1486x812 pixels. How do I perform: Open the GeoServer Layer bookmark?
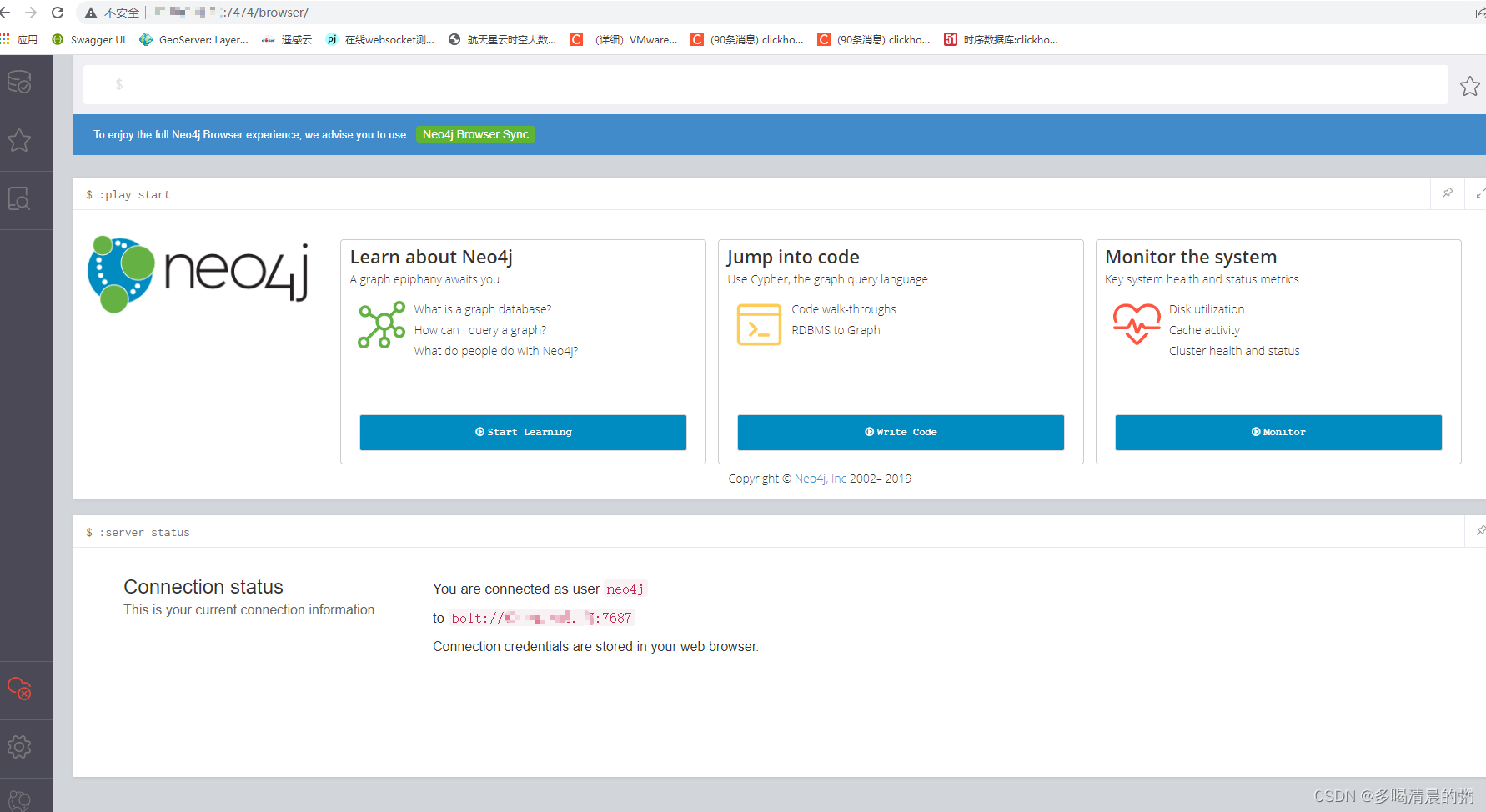(193, 39)
